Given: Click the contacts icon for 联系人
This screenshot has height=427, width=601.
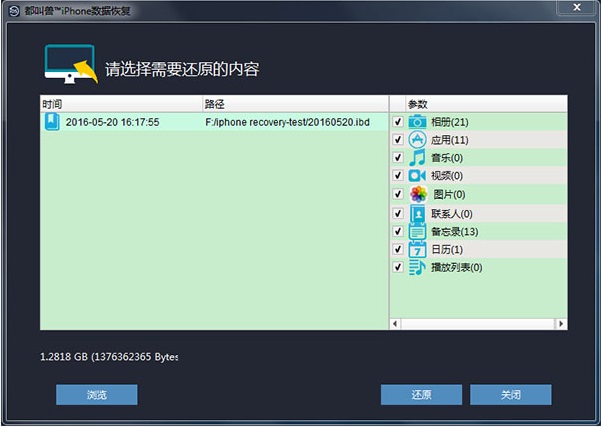Looking at the screenshot, I should tap(417, 213).
